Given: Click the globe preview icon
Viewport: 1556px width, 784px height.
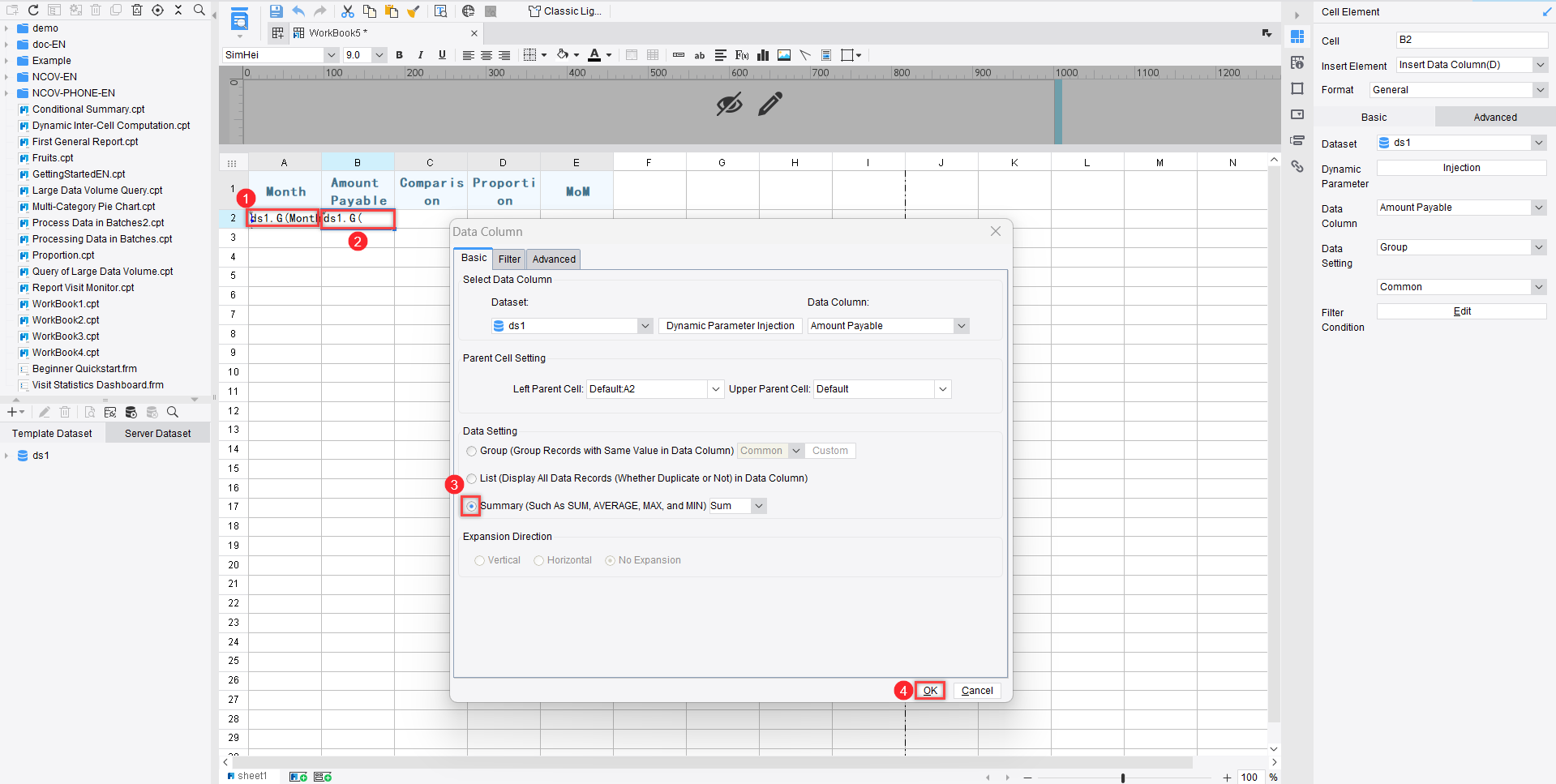Looking at the screenshot, I should [469, 11].
